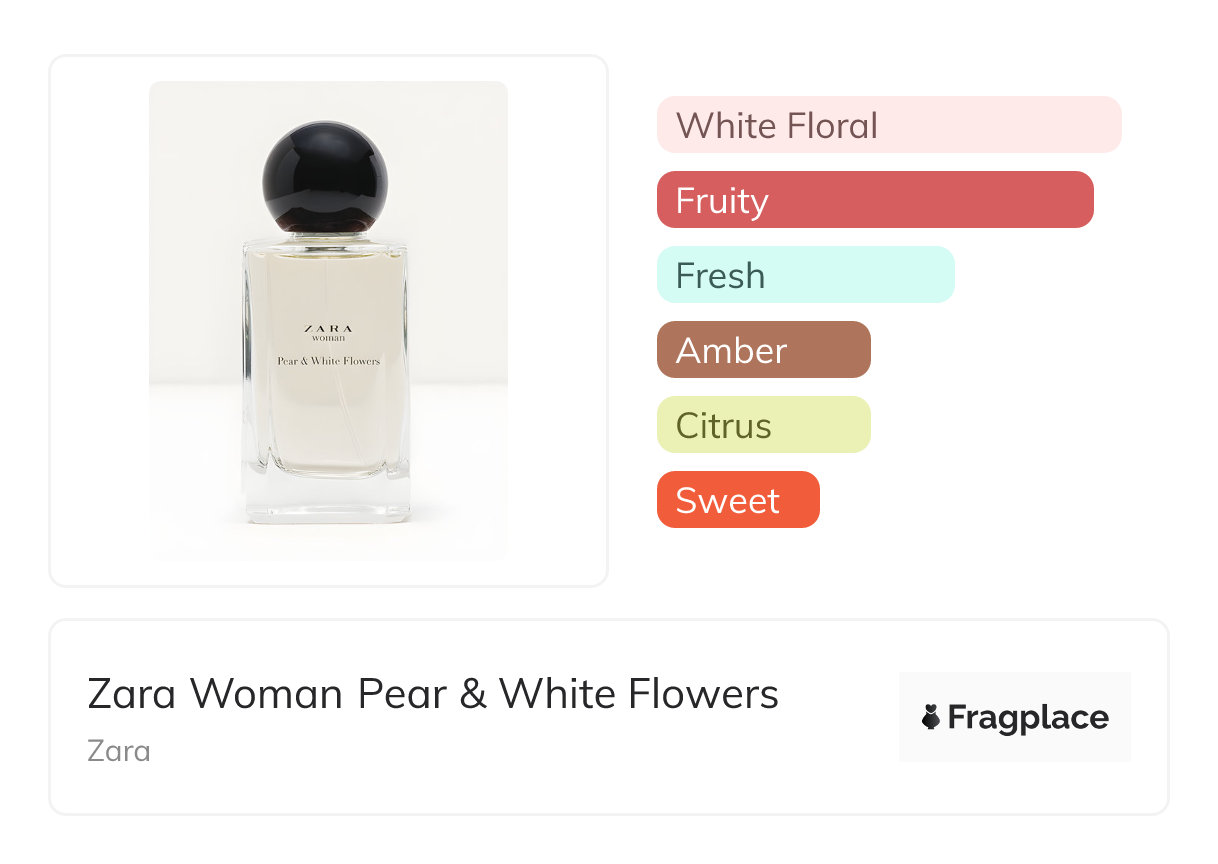Screen dimensions: 1218x864
Task: Select the yellow-green Citrus accord bar
Action: pos(763,425)
